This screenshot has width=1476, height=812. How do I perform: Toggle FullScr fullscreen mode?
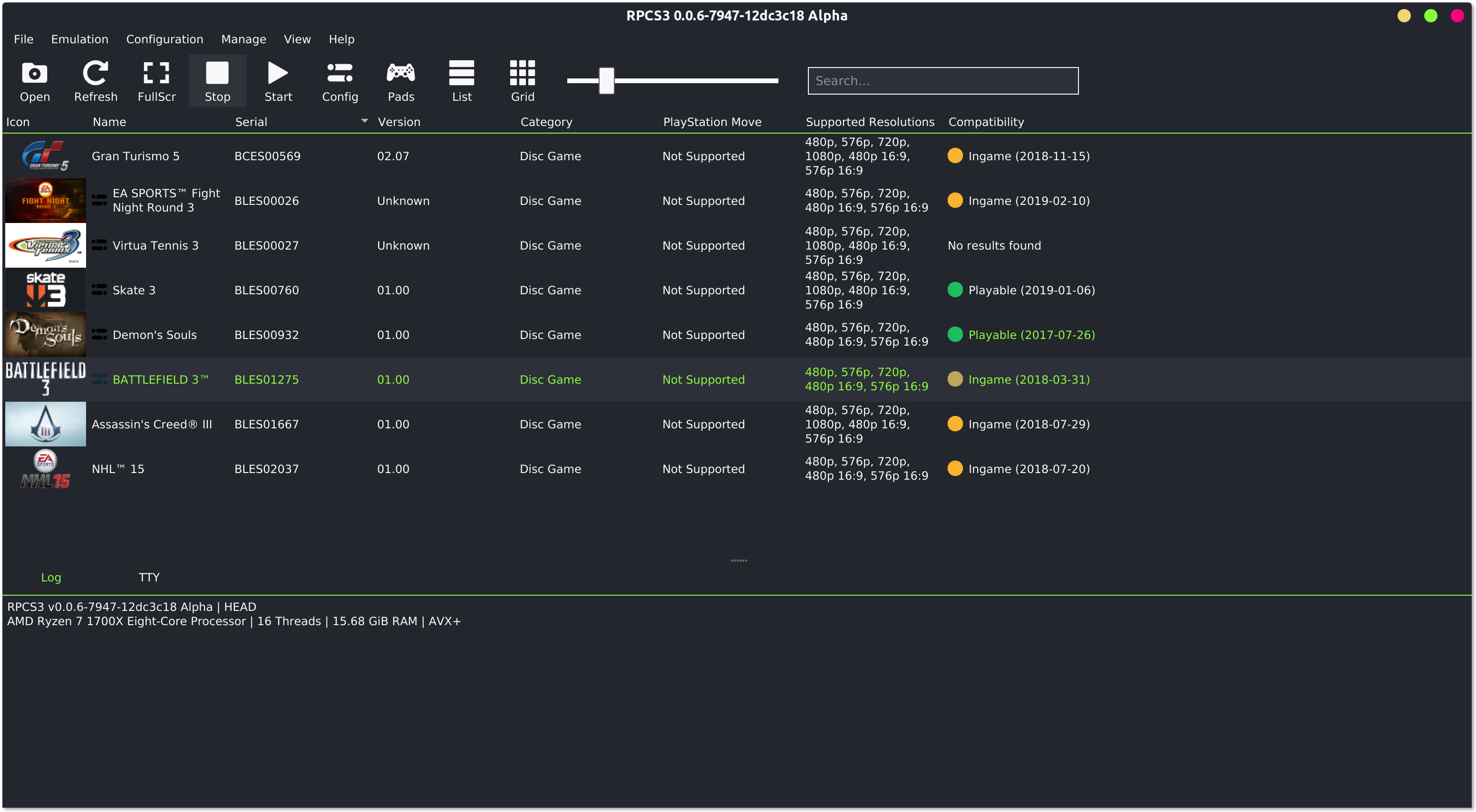click(156, 81)
